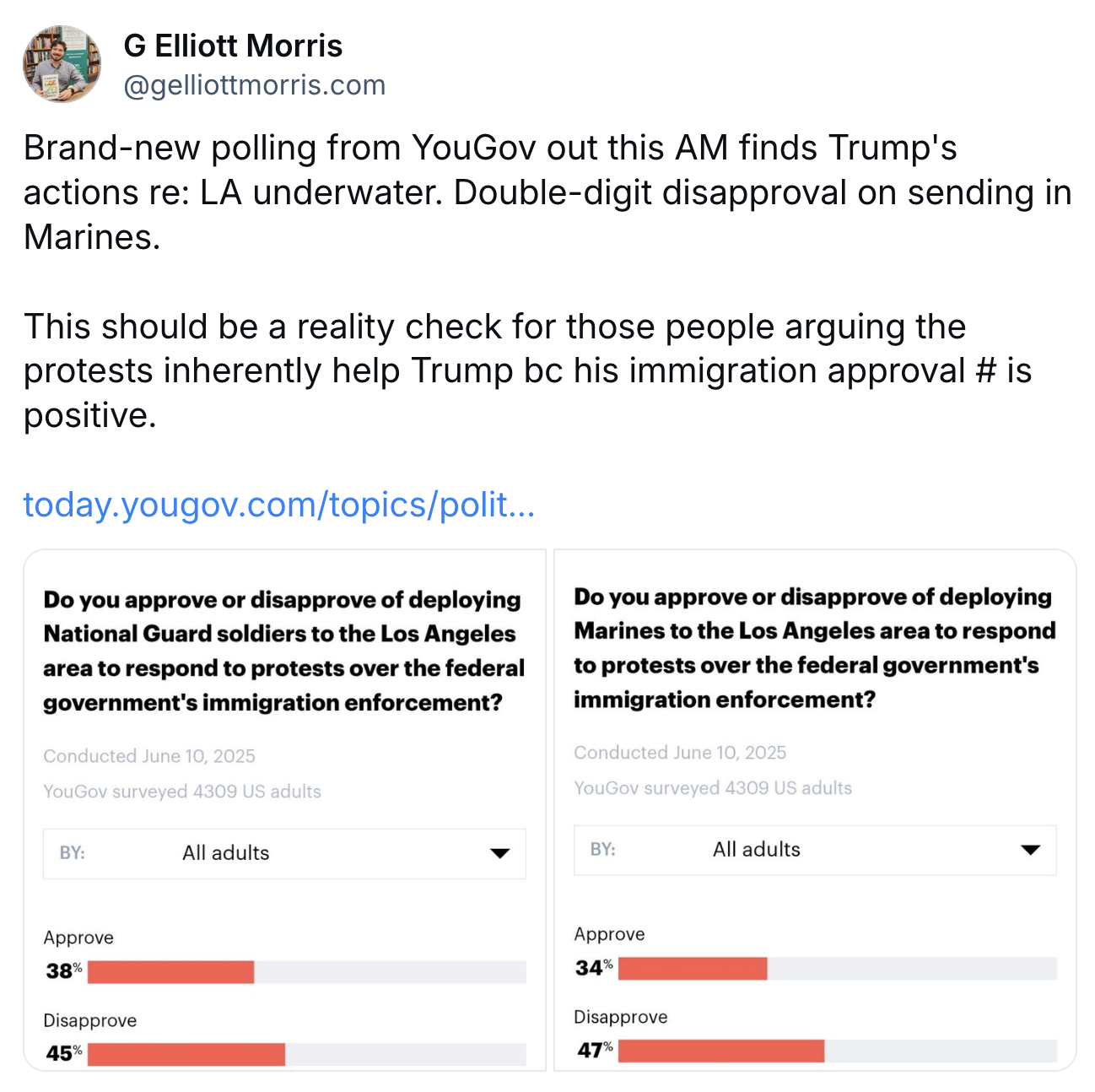The height and width of the screenshot is (1092, 1095).
Task: Open G Elliott Morris profile avatar
Action: [x=62, y=64]
